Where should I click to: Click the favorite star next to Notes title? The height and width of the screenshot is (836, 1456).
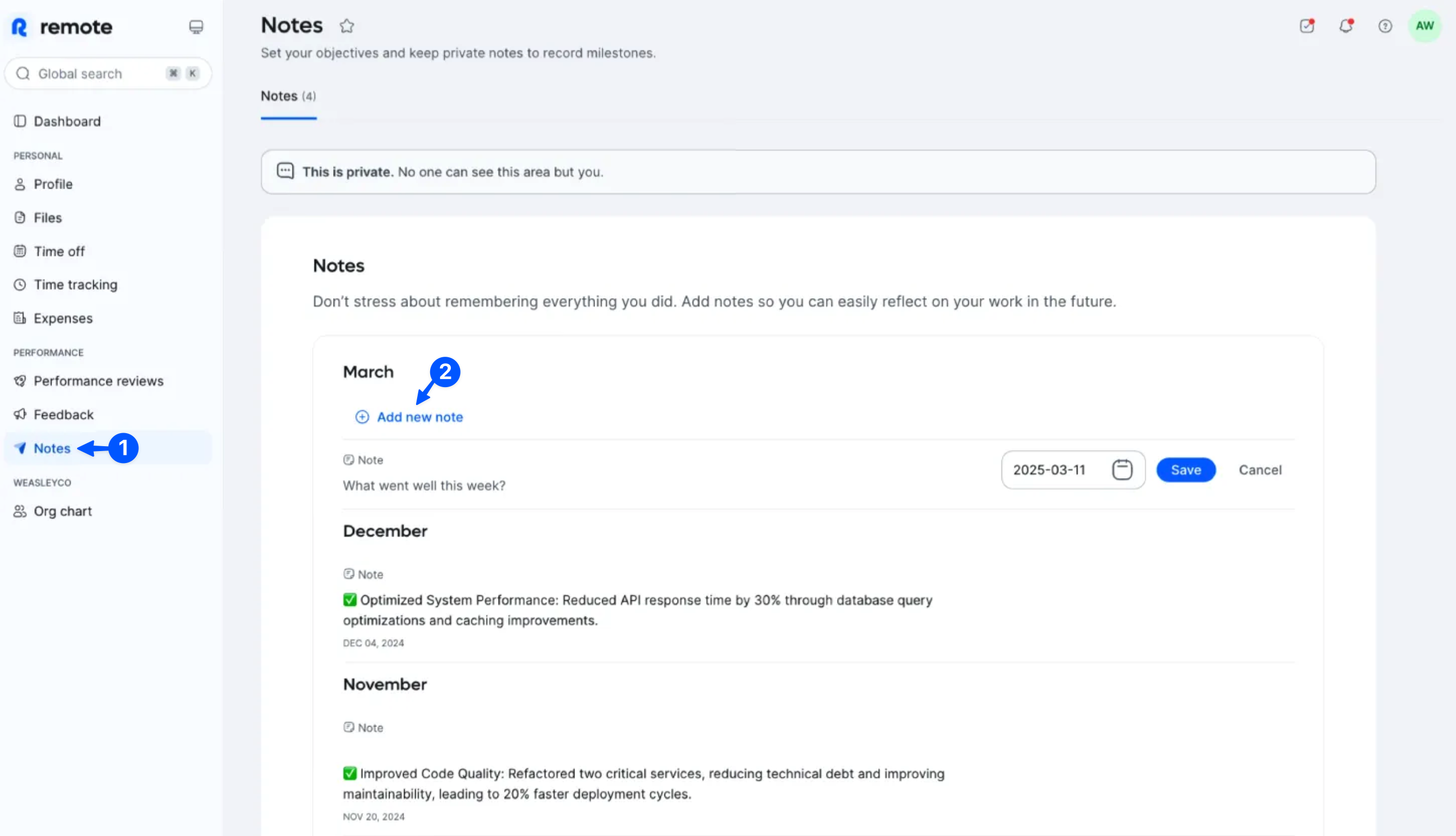(x=346, y=26)
